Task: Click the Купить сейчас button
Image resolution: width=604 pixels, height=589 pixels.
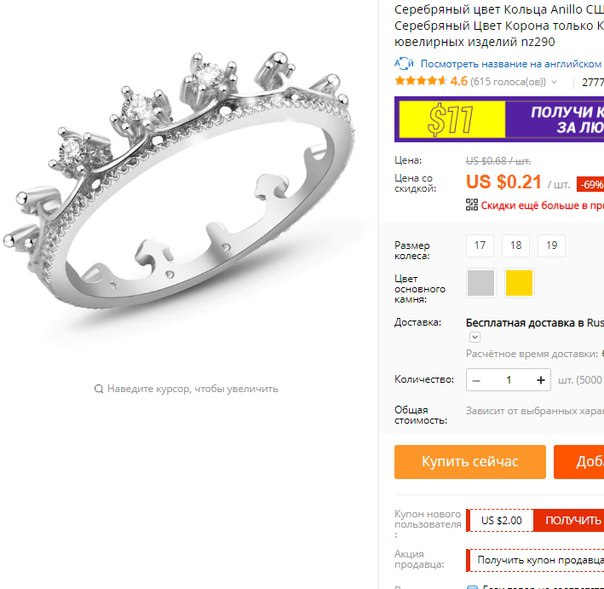Action: coord(470,462)
